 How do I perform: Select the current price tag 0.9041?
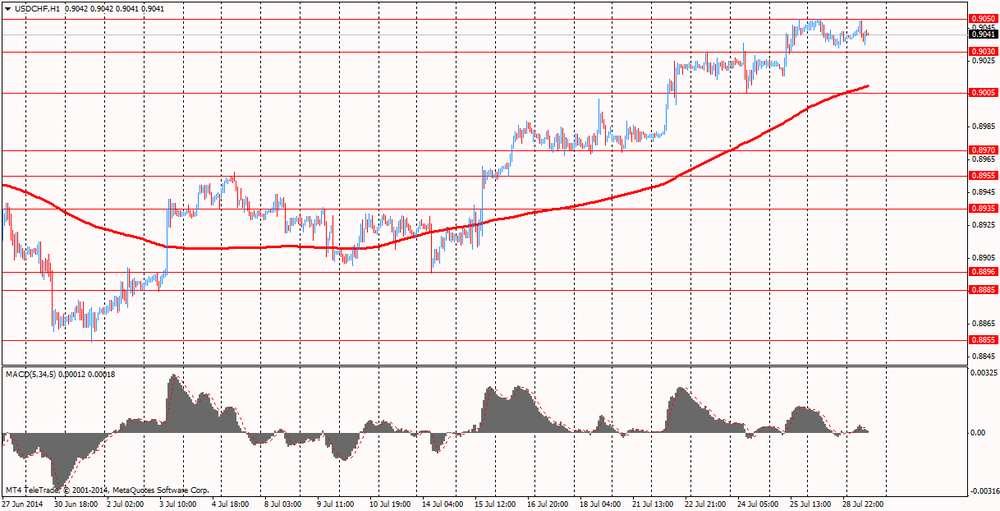[x=982, y=35]
